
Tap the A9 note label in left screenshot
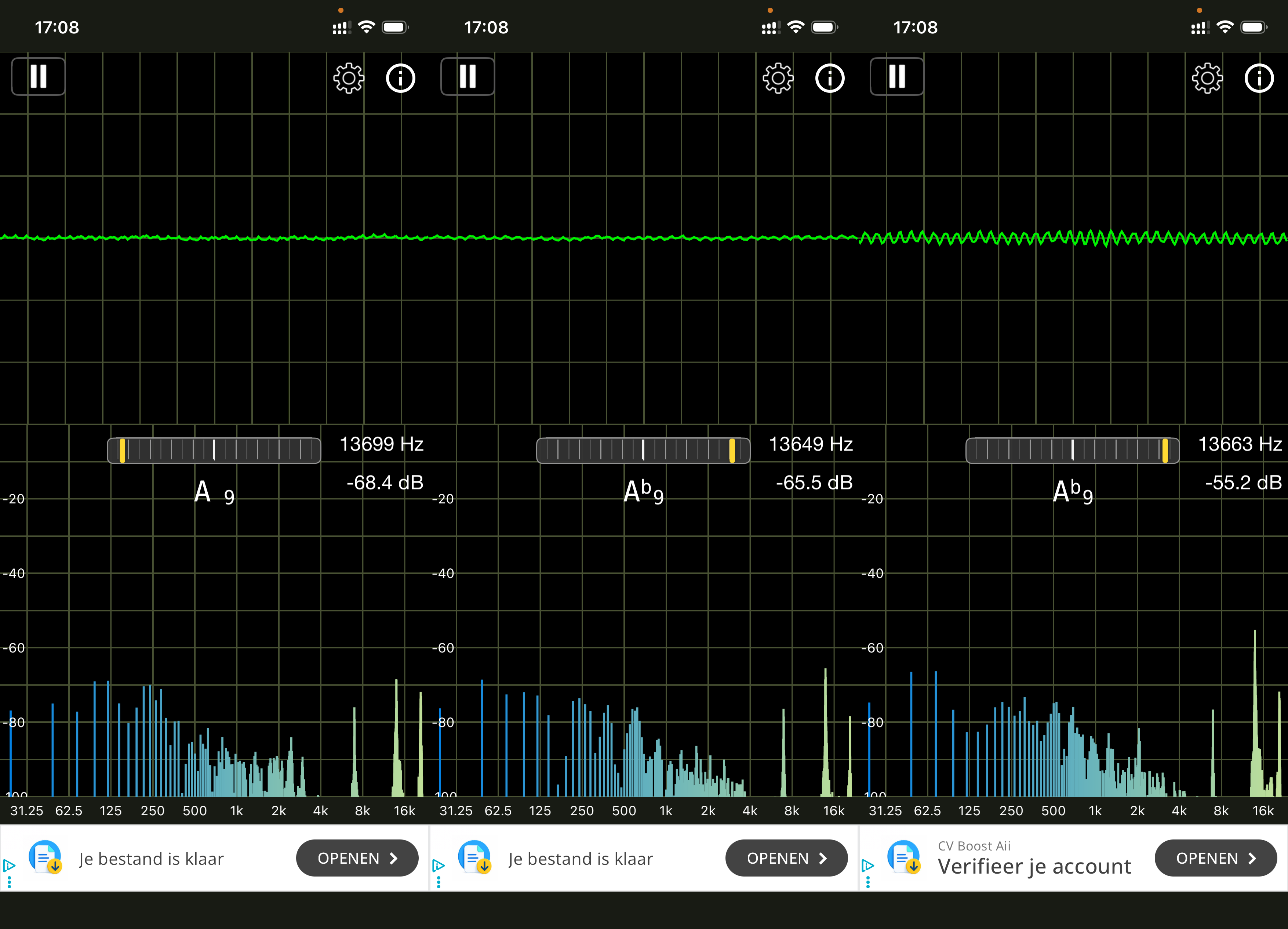coord(214,492)
